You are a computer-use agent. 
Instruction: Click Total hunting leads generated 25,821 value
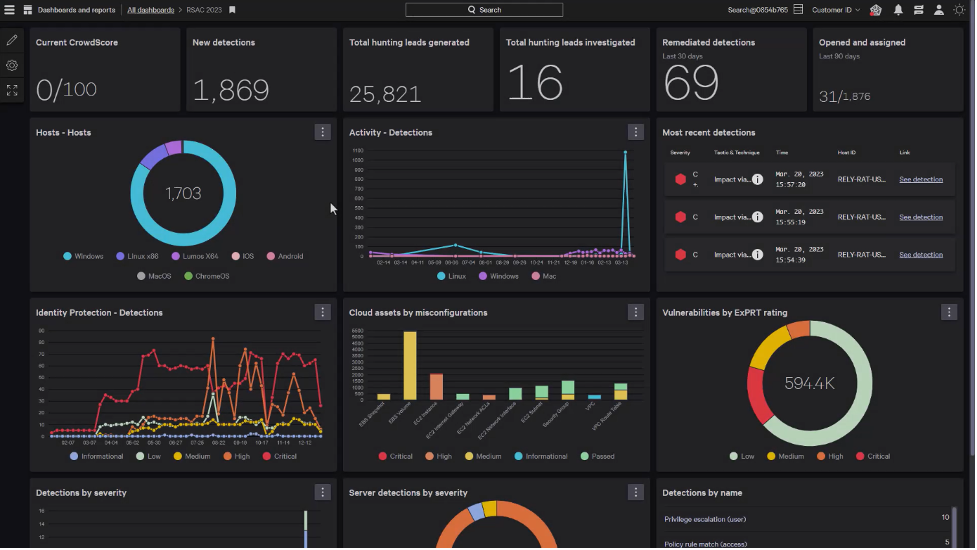[385, 94]
